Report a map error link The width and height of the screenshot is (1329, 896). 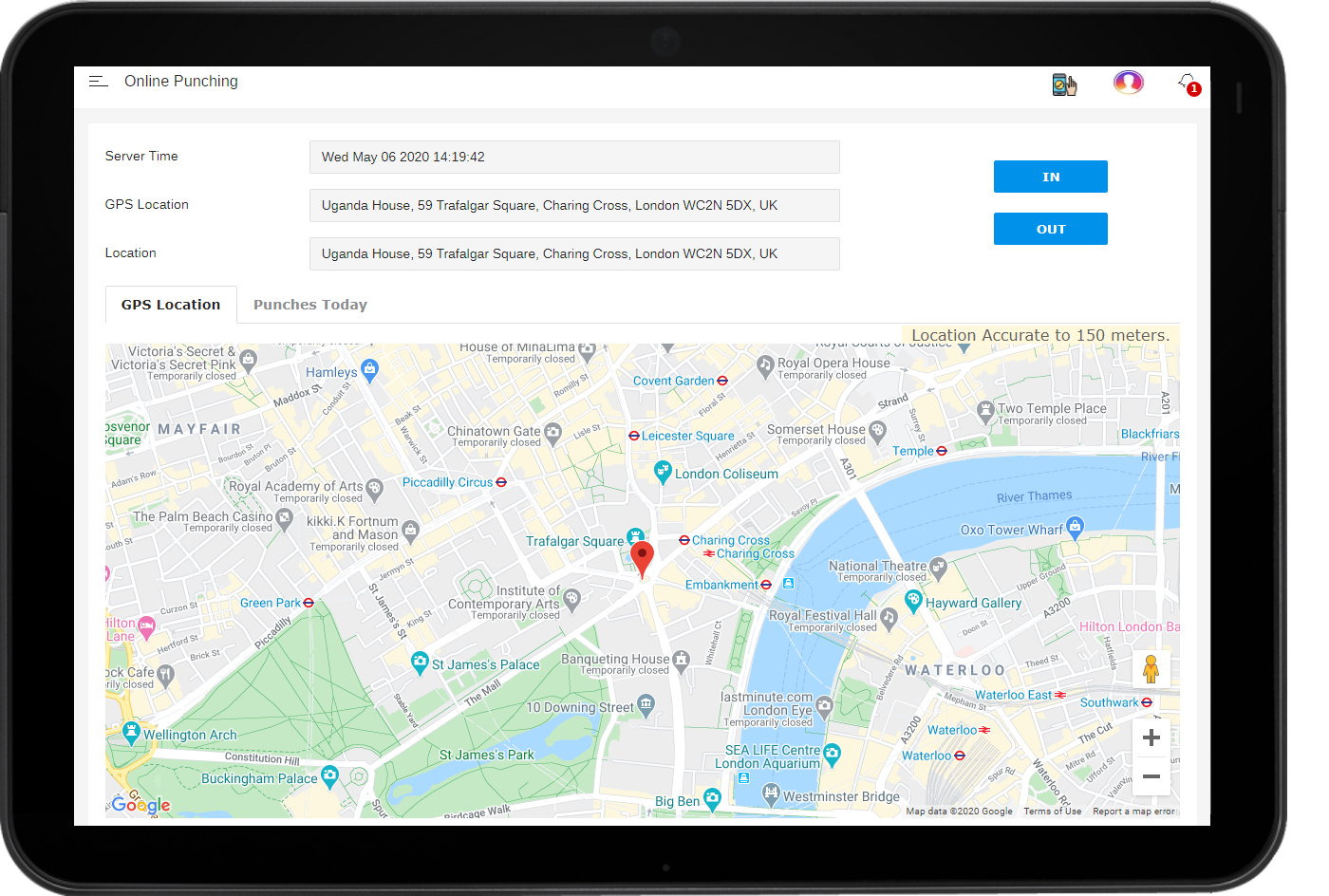point(1133,812)
